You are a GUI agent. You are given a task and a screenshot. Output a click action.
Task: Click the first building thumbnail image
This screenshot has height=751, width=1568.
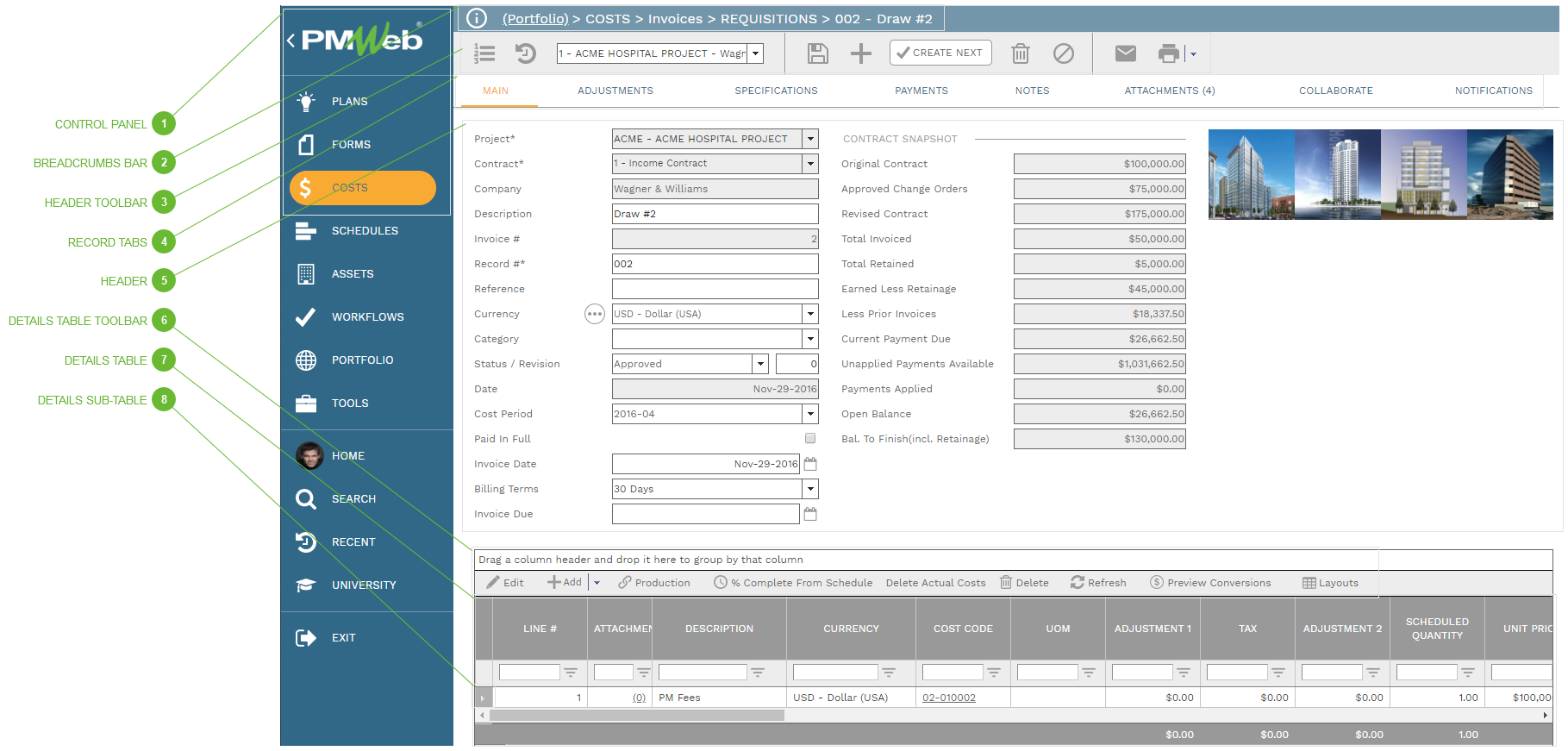click(1251, 174)
